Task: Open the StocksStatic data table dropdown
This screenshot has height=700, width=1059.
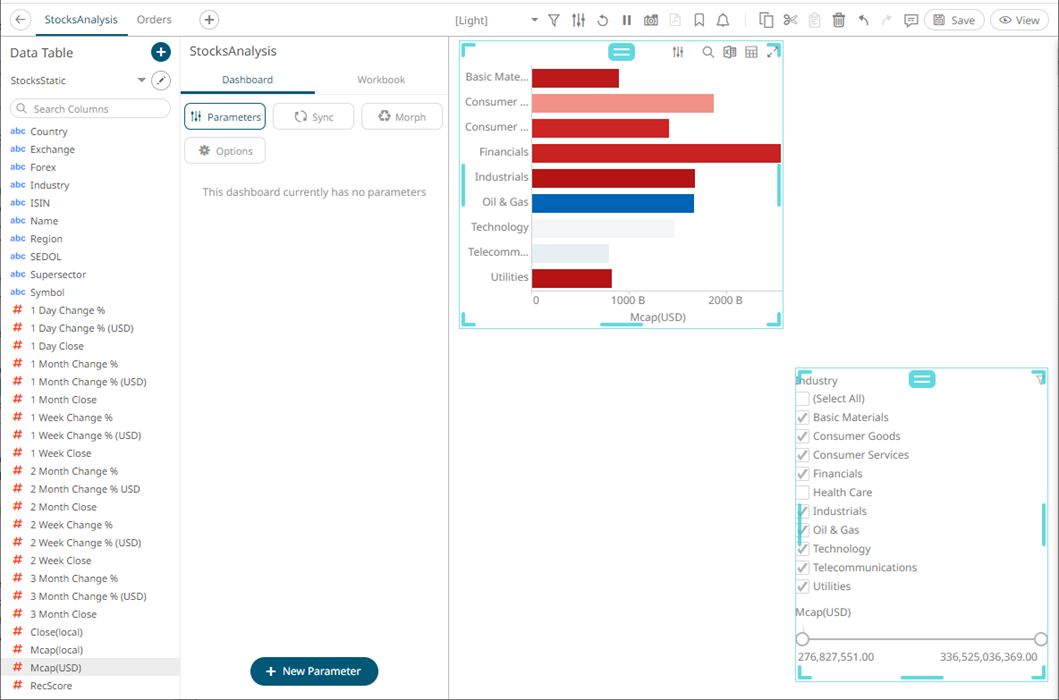Action: tap(140, 80)
